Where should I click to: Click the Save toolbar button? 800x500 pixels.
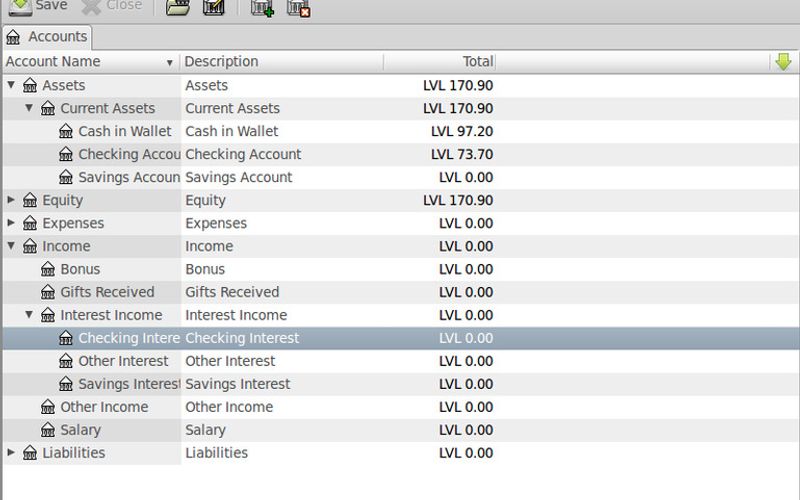pyautogui.click(x=38, y=6)
